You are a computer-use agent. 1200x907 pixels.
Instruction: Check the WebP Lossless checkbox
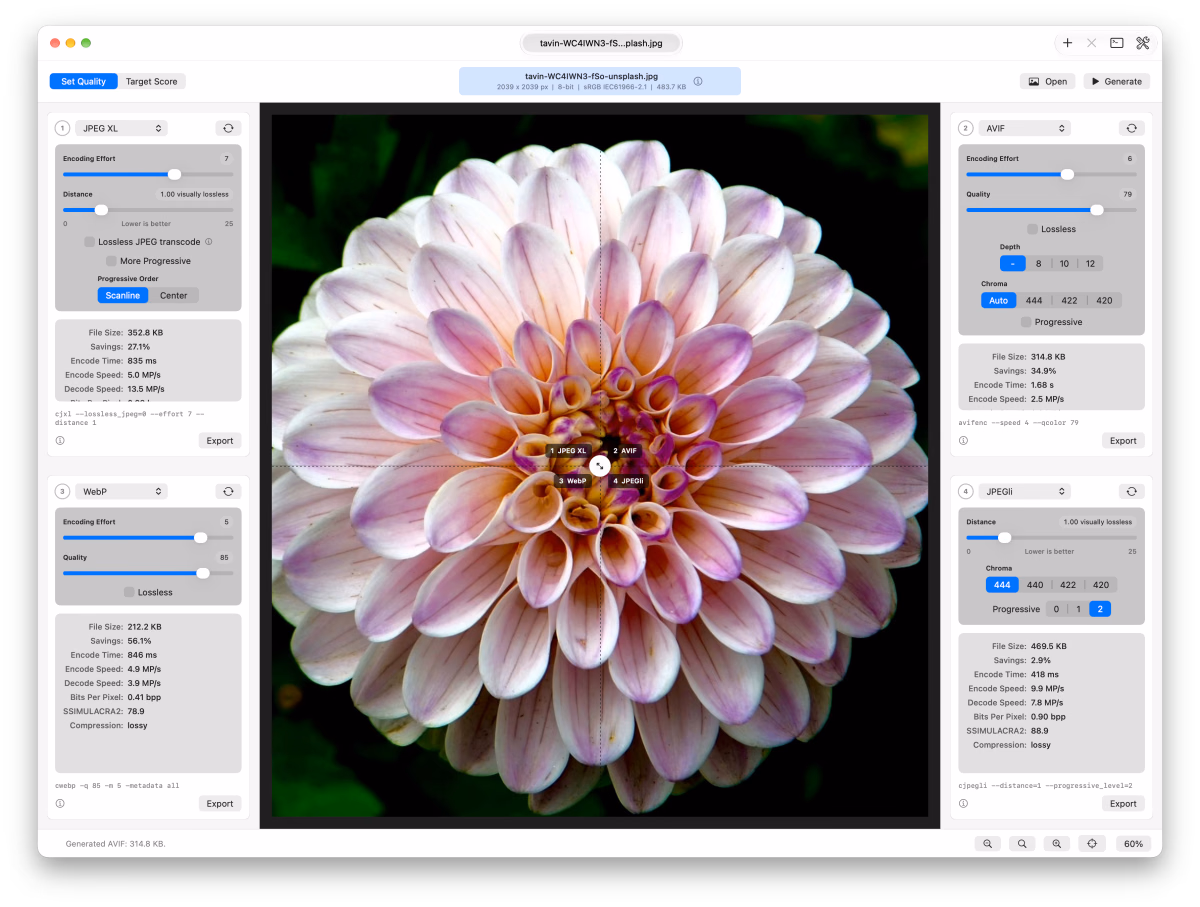129,592
